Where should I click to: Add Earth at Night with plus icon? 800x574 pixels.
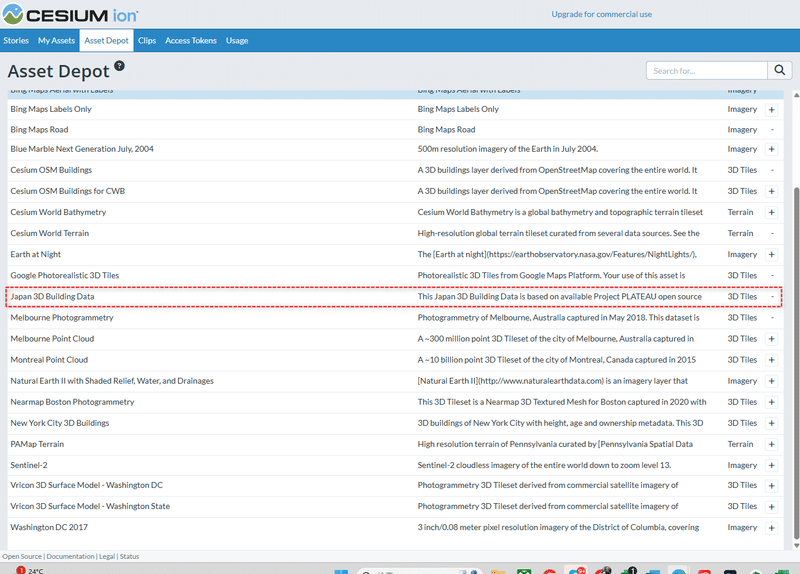coord(771,255)
